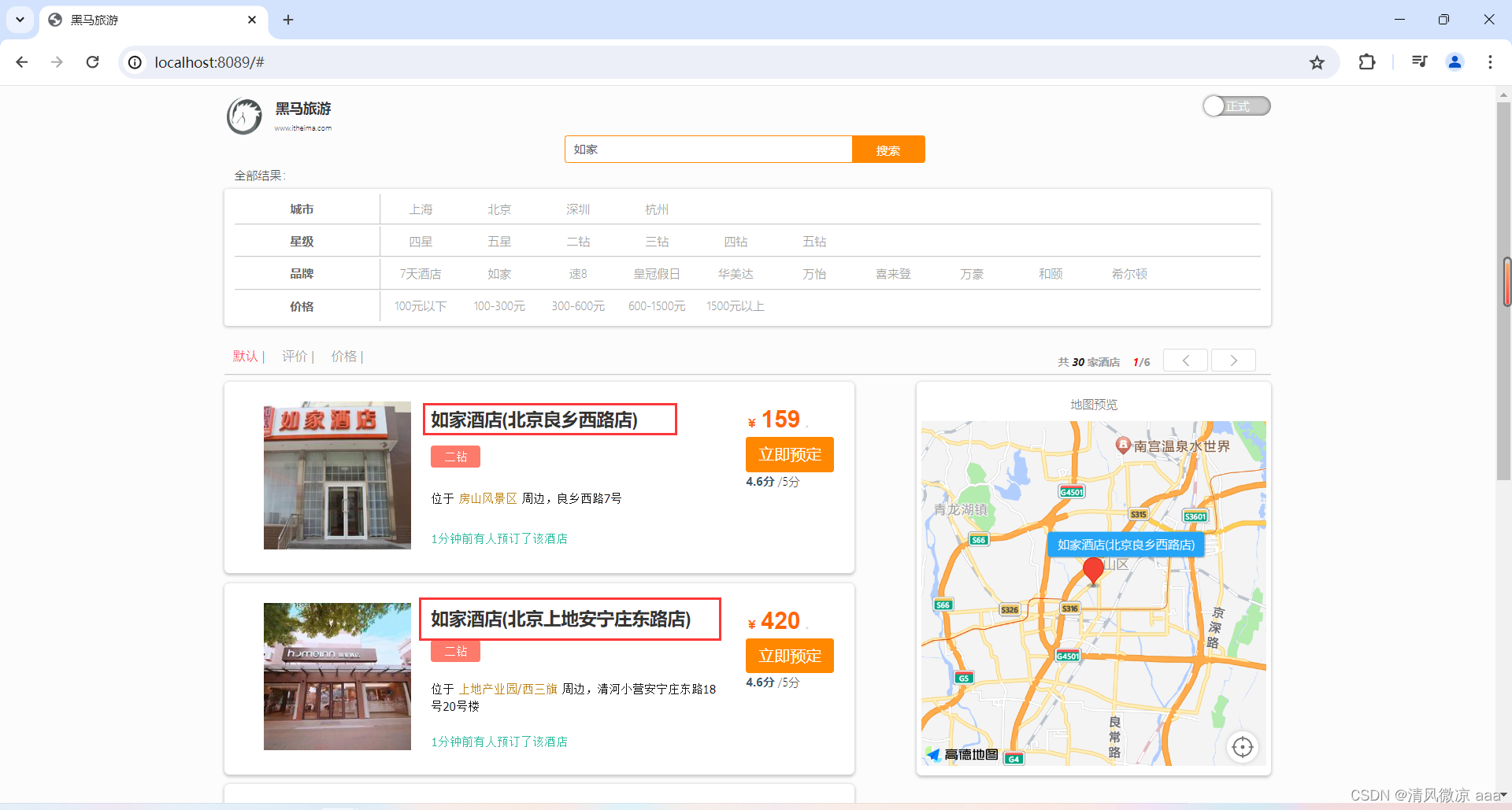Sort results by 评价
1512x810 pixels.
tap(295, 357)
